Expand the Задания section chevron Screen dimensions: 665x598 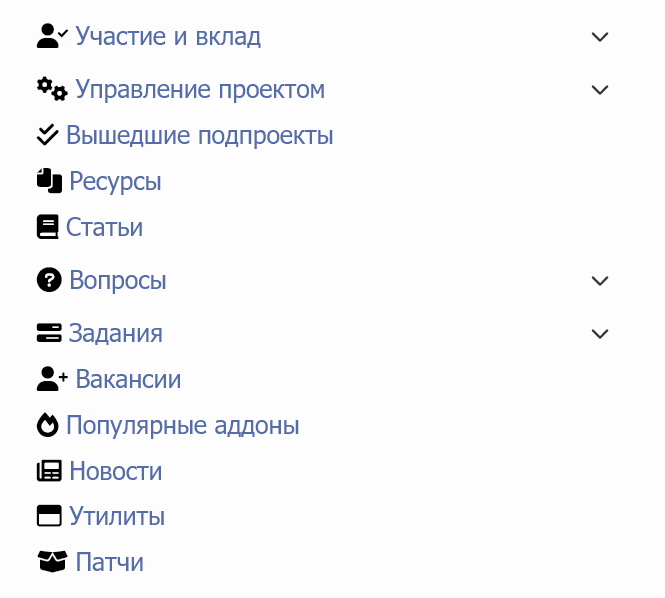point(600,333)
